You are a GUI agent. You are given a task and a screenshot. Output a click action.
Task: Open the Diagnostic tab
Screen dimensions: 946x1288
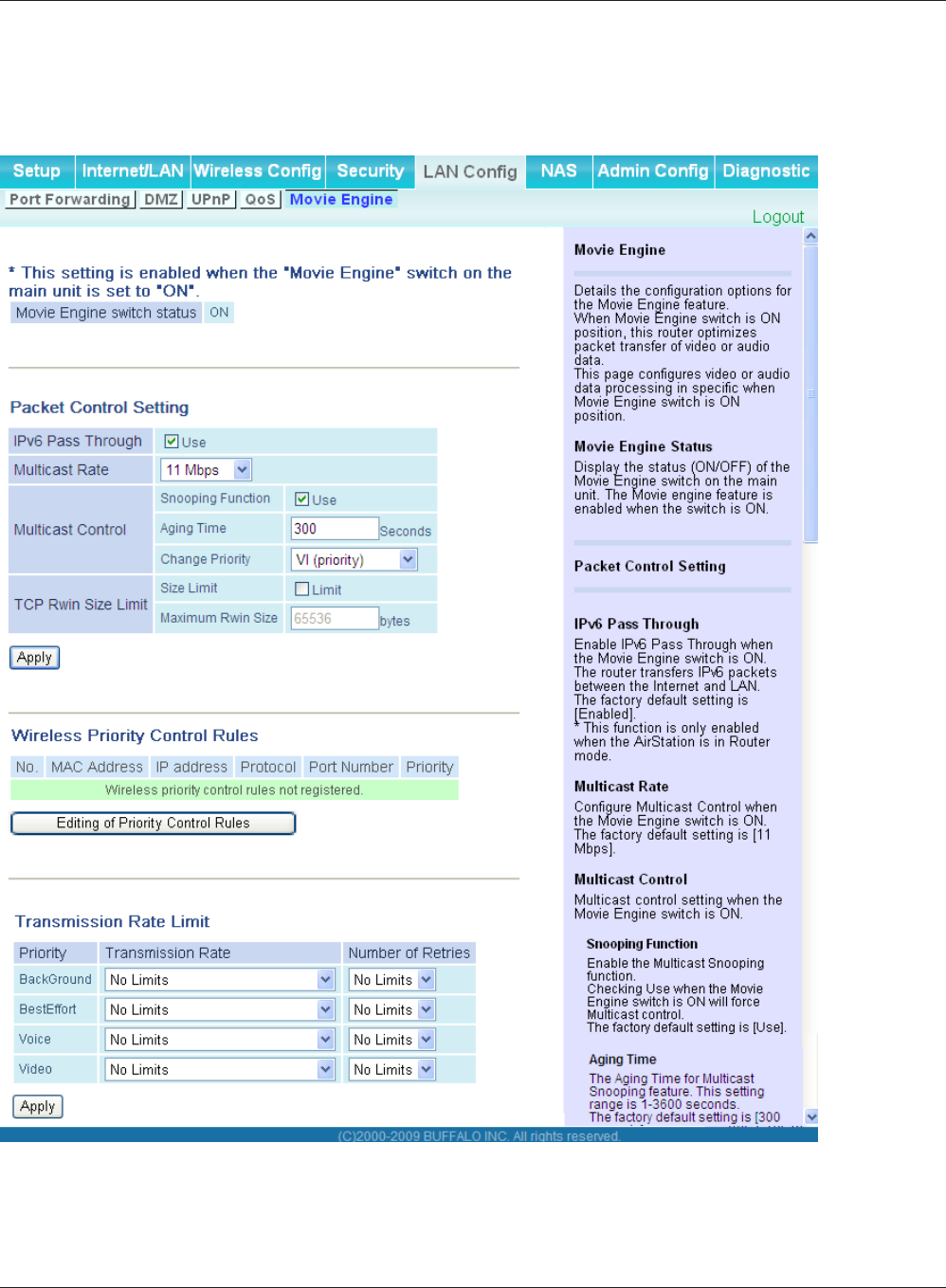(766, 172)
